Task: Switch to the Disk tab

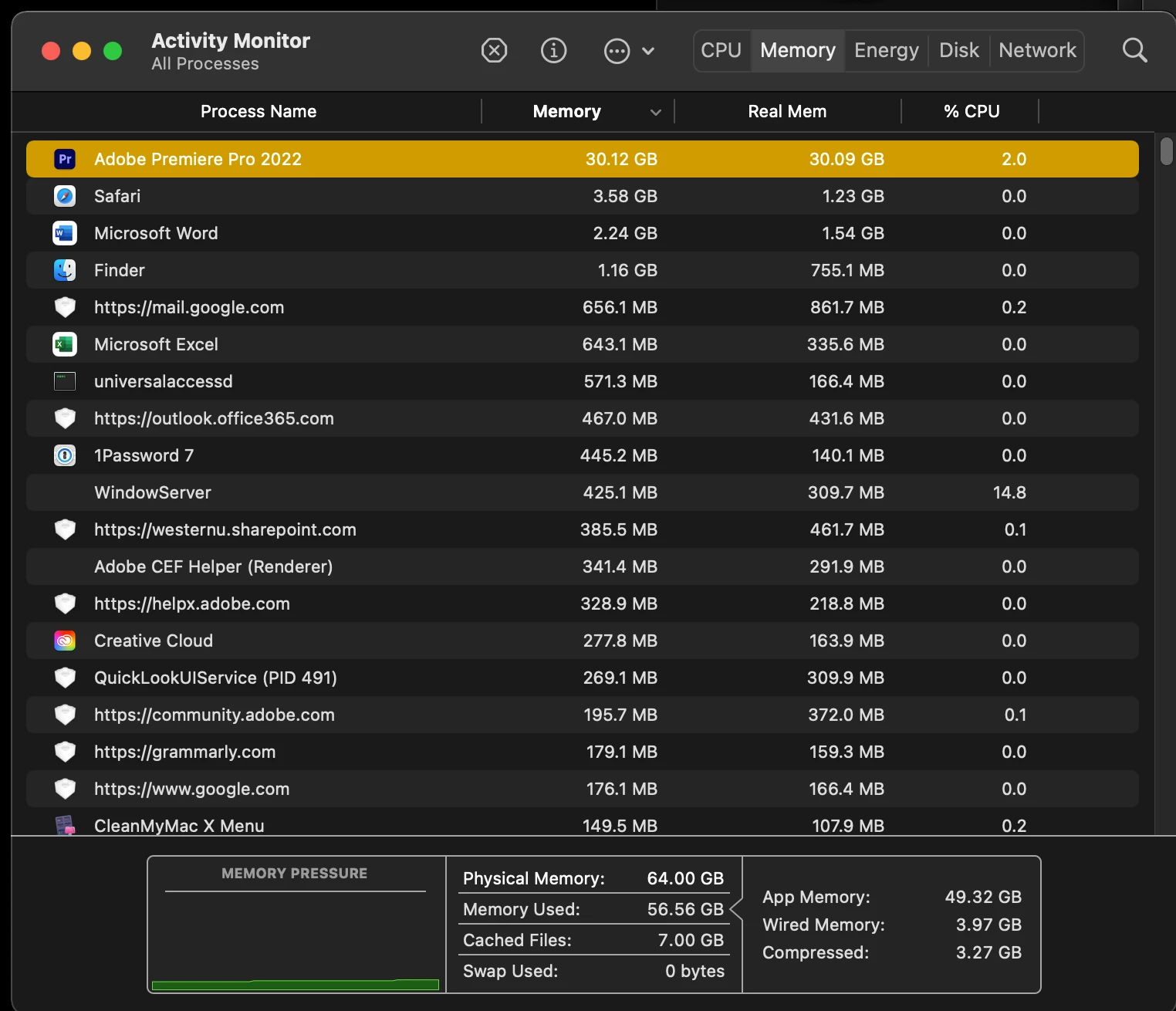Action: click(x=959, y=51)
